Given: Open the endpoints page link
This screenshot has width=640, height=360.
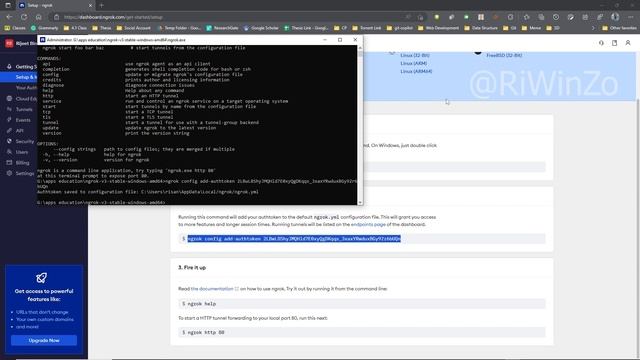Looking at the screenshot, I should point(368,224).
